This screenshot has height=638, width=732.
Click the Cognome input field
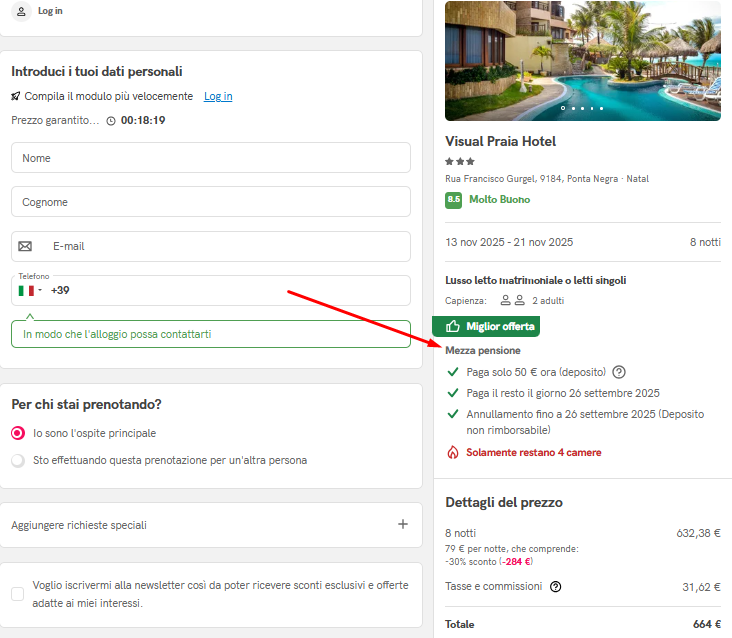pos(211,202)
